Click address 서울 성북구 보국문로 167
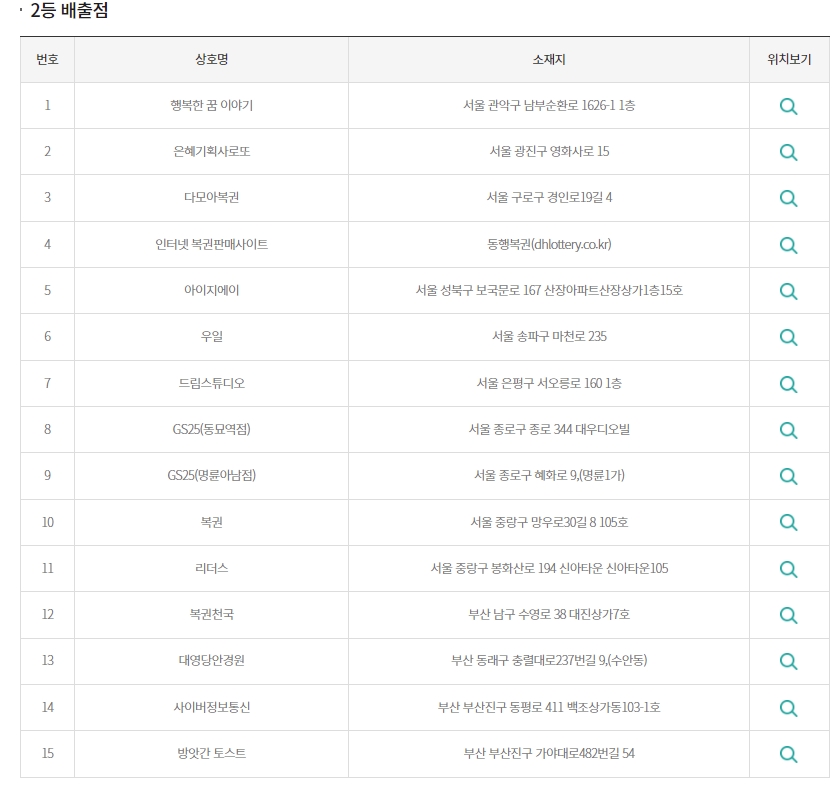 pos(478,290)
